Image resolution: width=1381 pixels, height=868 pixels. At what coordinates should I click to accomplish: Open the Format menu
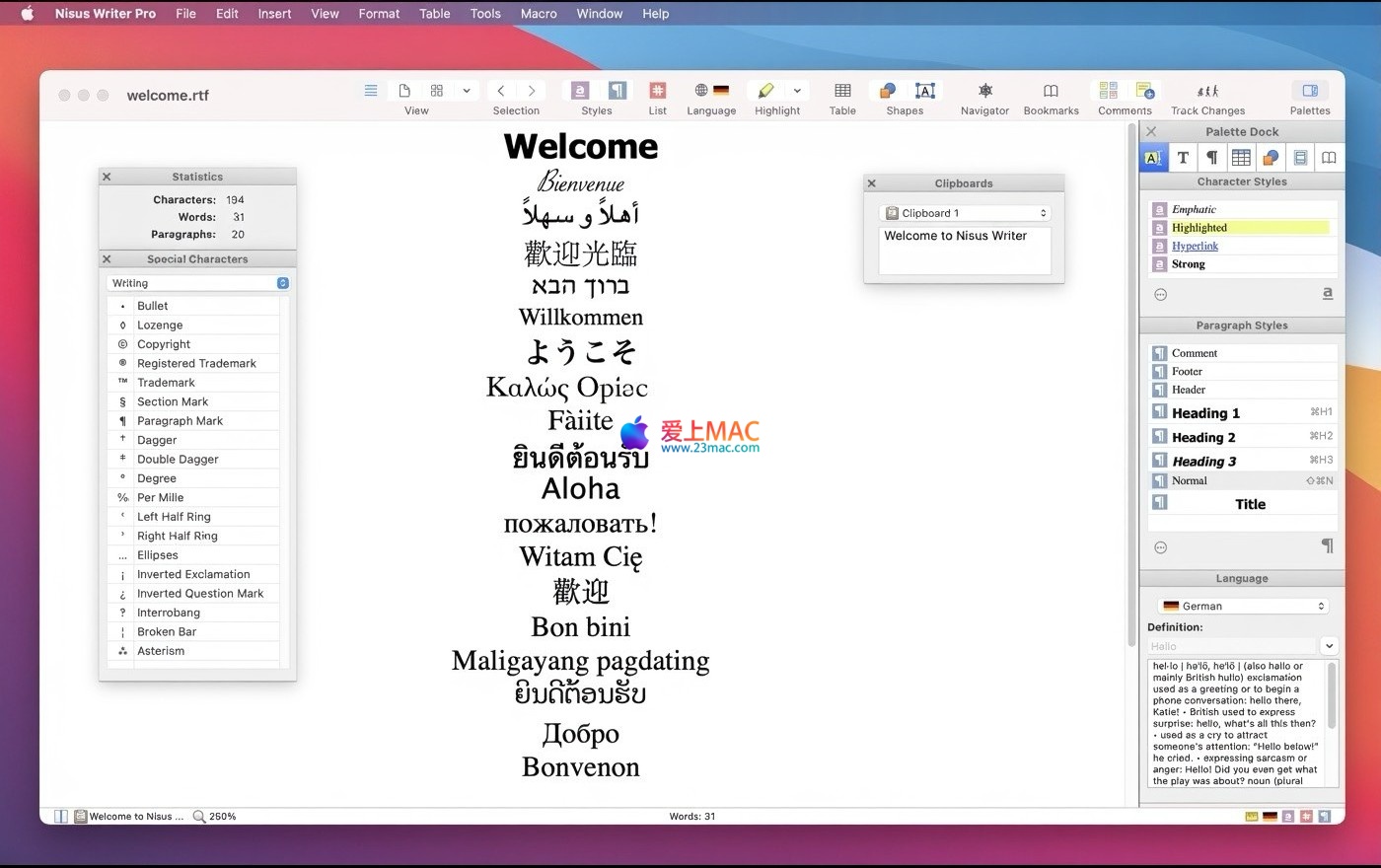(379, 14)
